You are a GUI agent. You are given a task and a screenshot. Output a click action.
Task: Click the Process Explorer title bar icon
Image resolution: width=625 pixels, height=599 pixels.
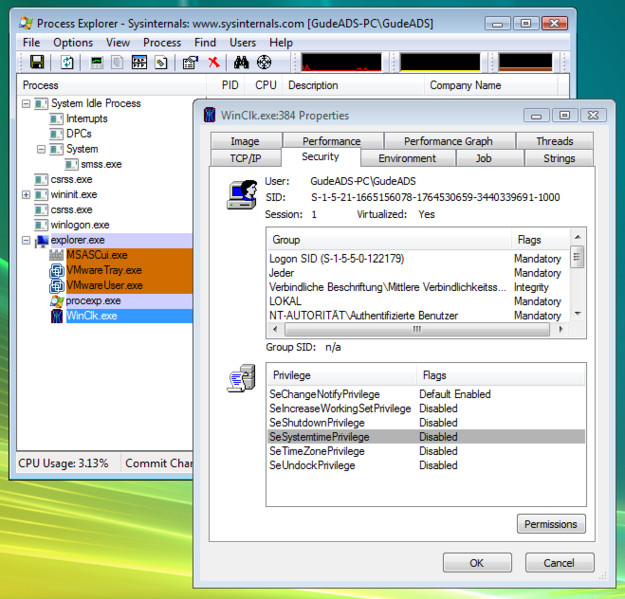(26, 23)
